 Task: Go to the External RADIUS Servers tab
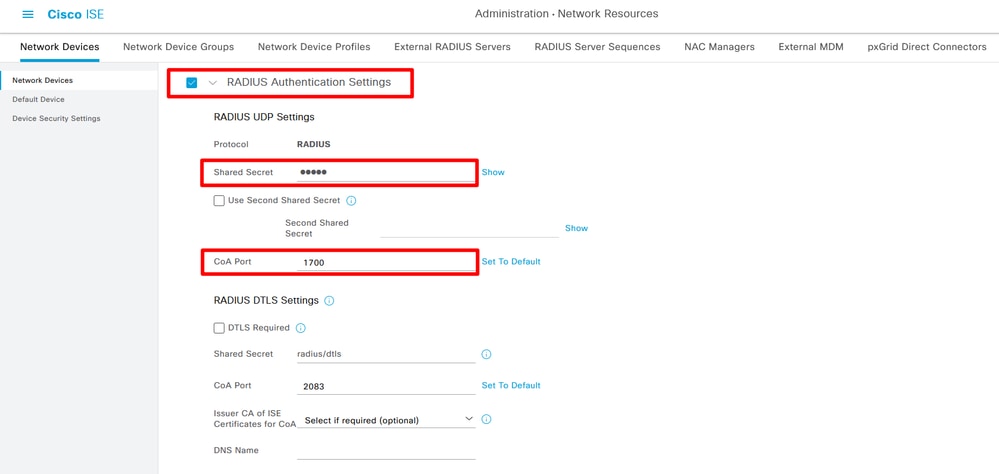click(x=452, y=47)
